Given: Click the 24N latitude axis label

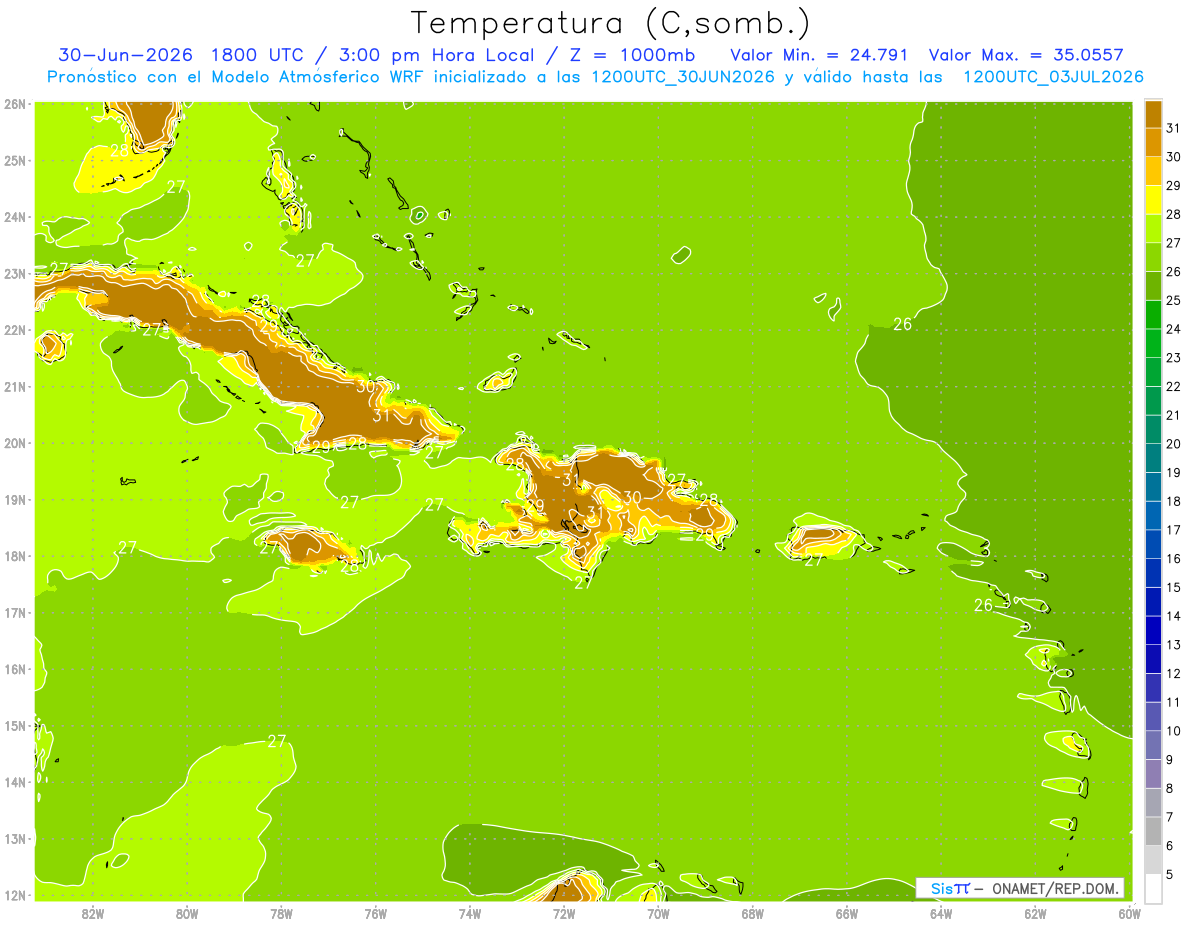Looking at the screenshot, I should [15, 217].
